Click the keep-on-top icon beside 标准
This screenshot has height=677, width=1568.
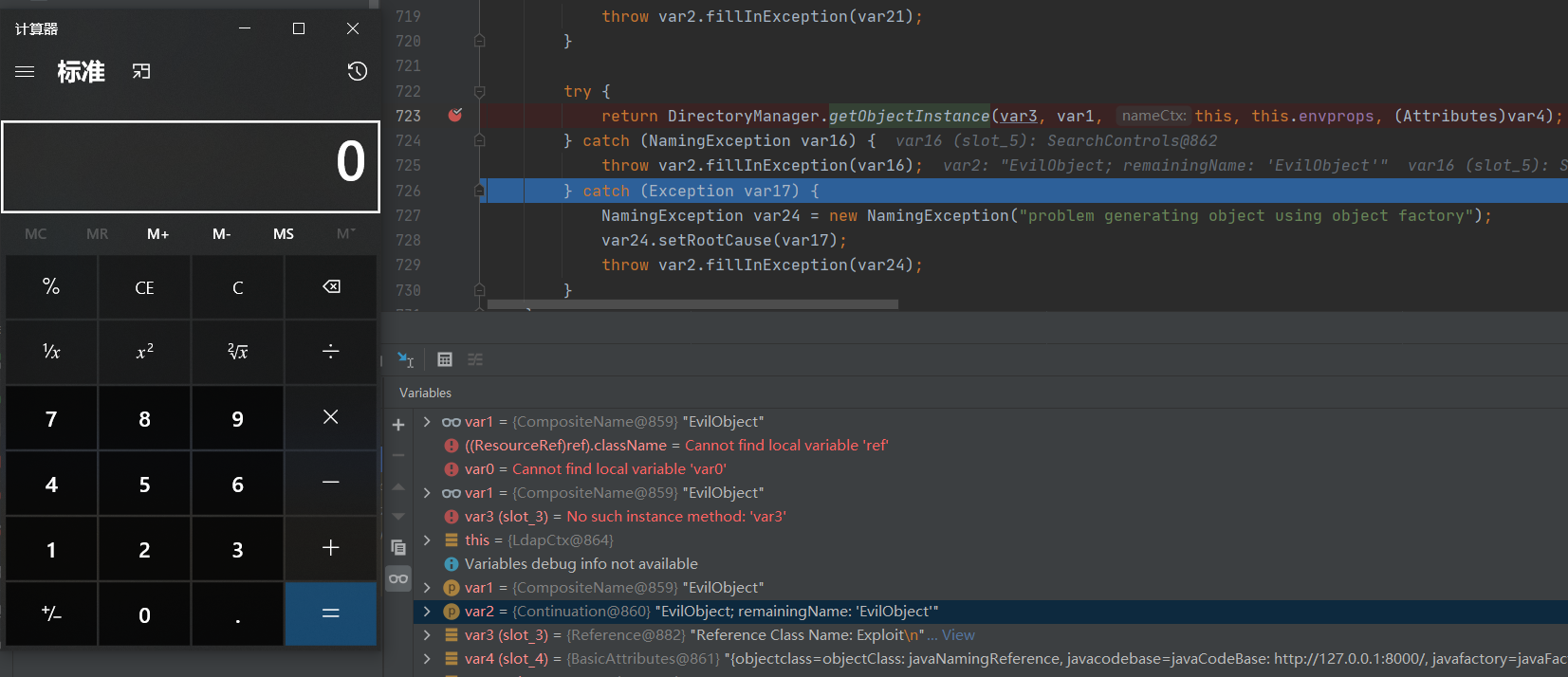(x=141, y=72)
